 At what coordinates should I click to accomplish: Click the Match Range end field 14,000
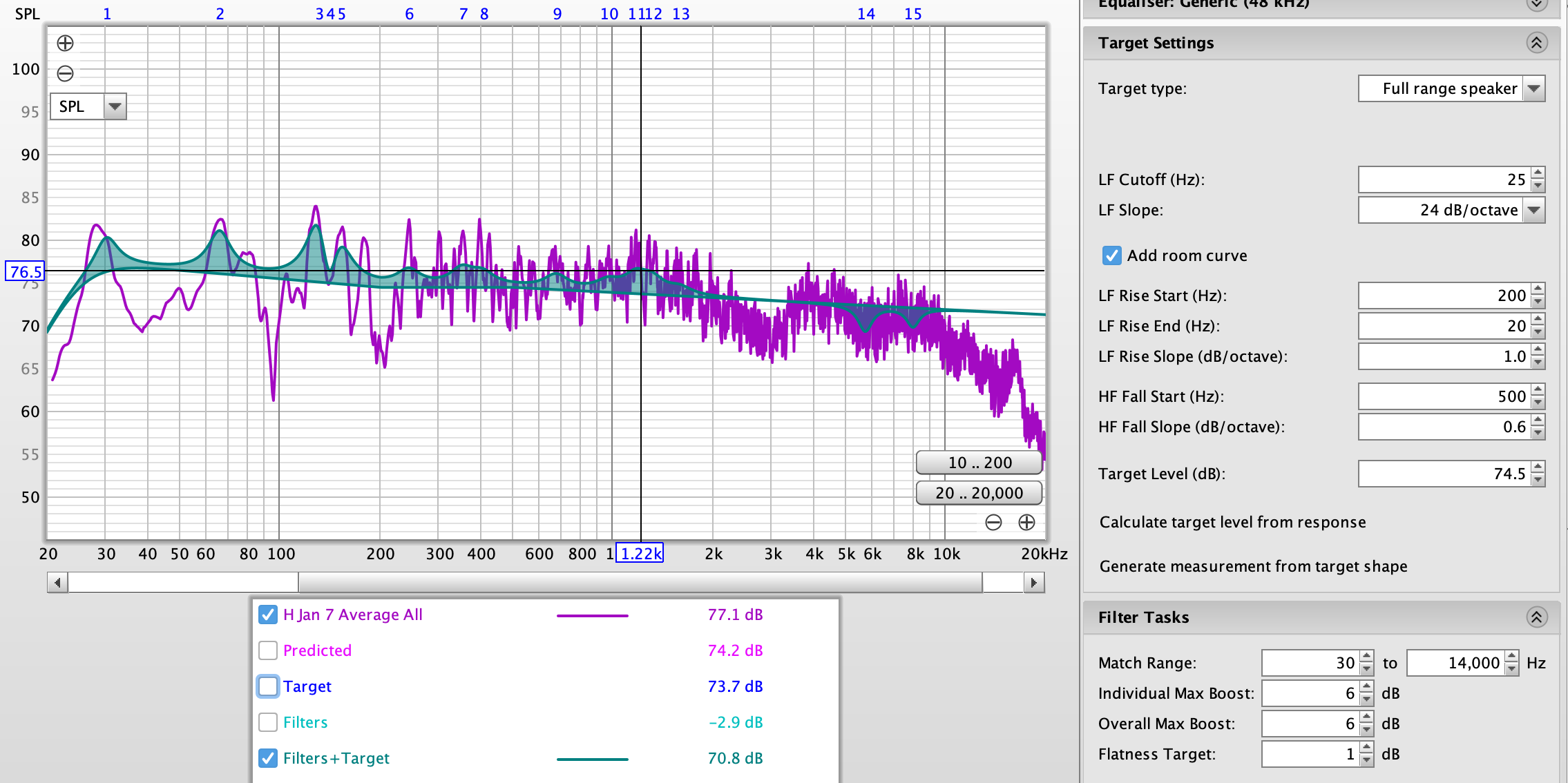point(1455,663)
